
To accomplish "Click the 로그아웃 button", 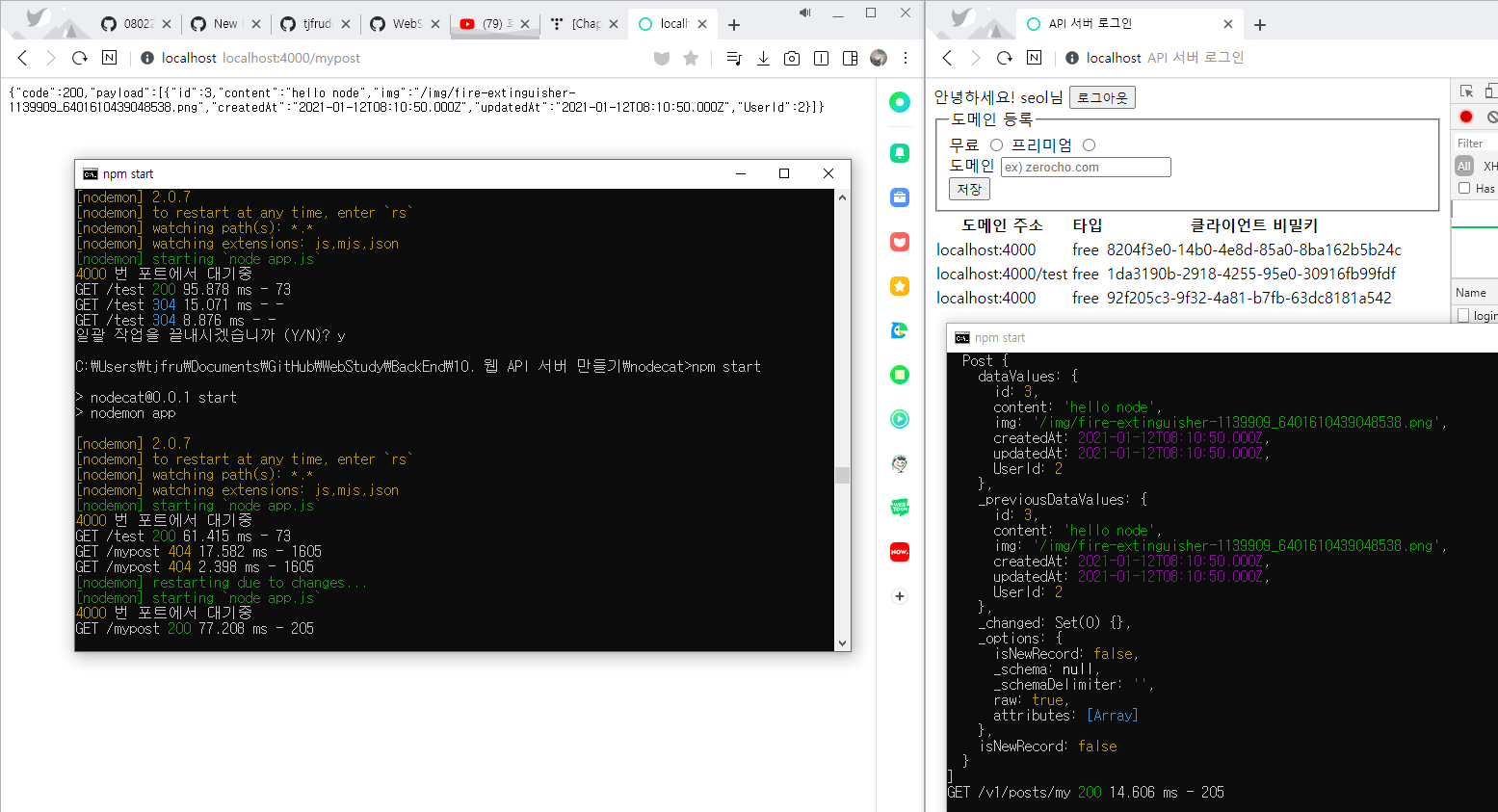I will 1101,96.
